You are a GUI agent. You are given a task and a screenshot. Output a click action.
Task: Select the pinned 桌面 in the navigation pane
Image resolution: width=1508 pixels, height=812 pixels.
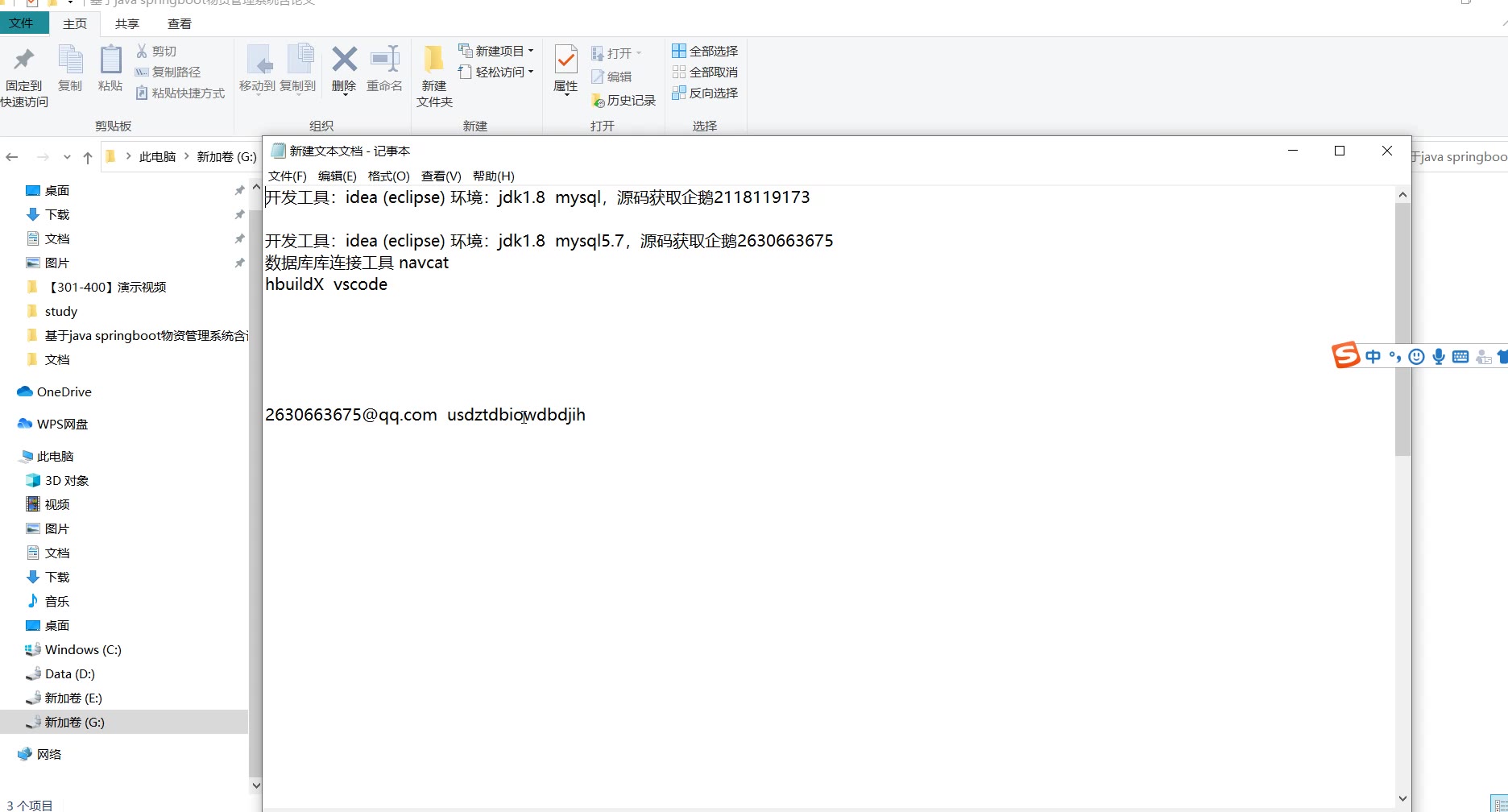57,190
